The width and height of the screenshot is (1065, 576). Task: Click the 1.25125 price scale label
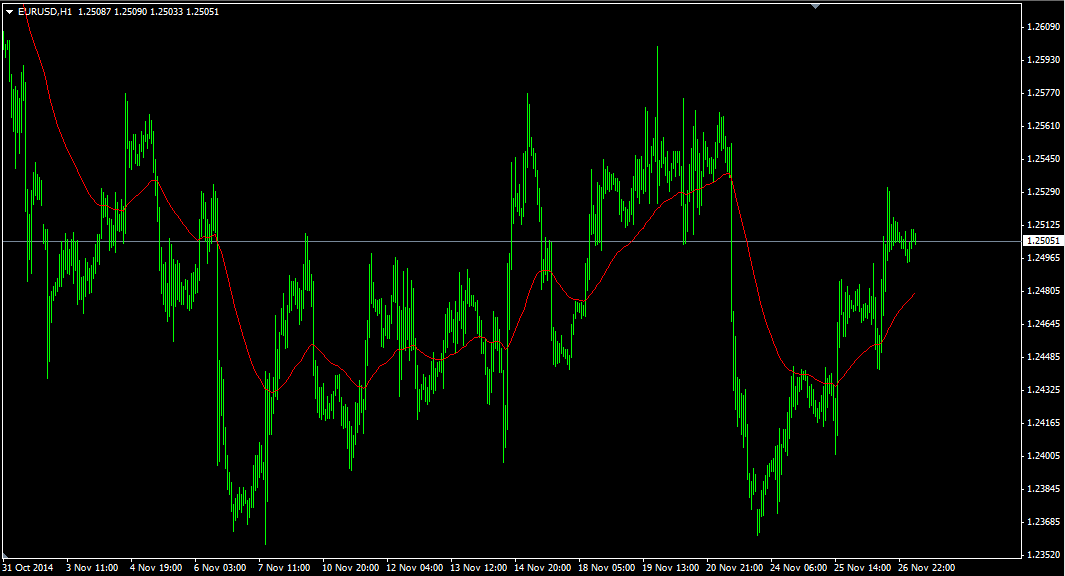pos(1043,225)
